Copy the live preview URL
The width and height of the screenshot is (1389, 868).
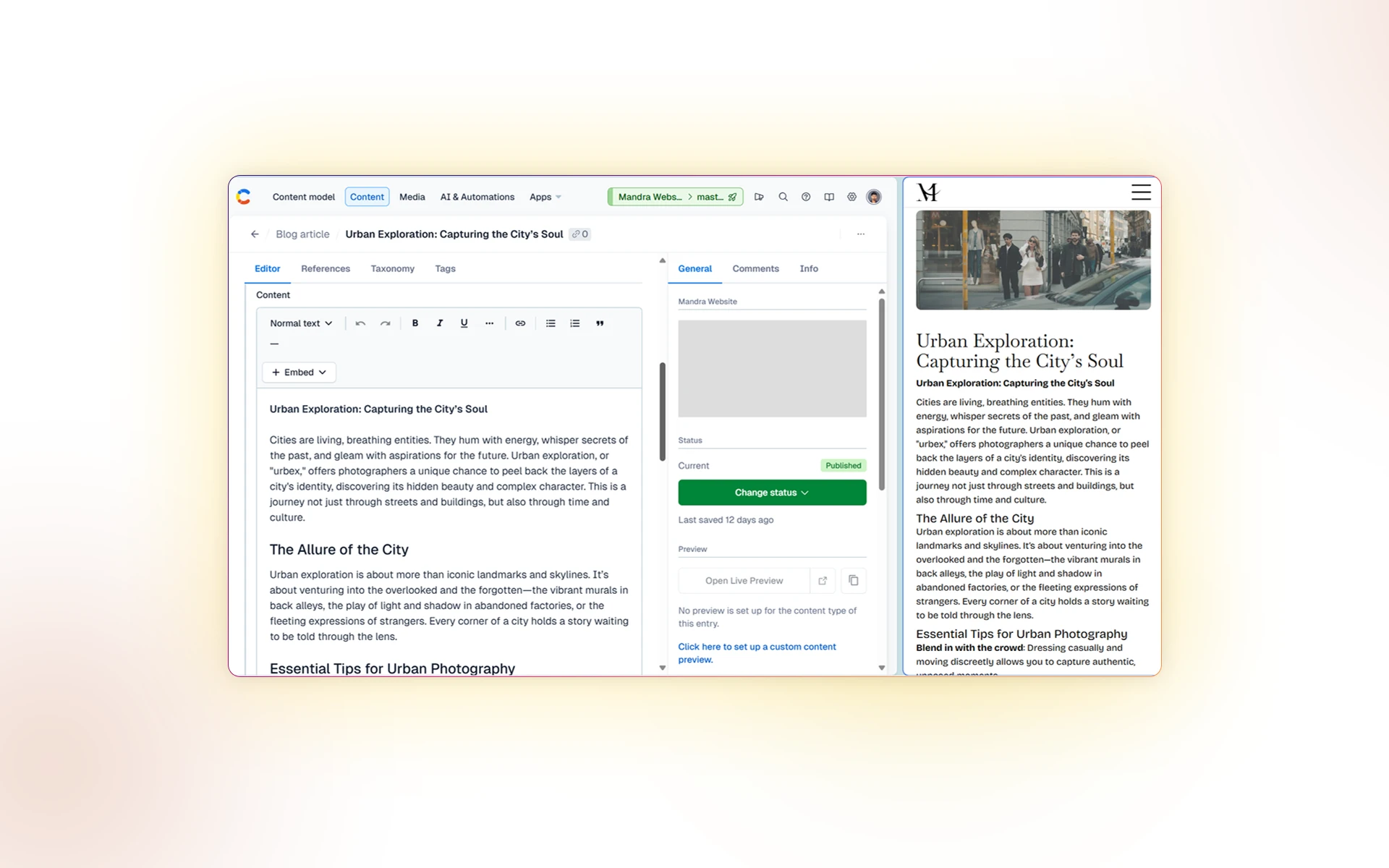(x=854, y=580)
